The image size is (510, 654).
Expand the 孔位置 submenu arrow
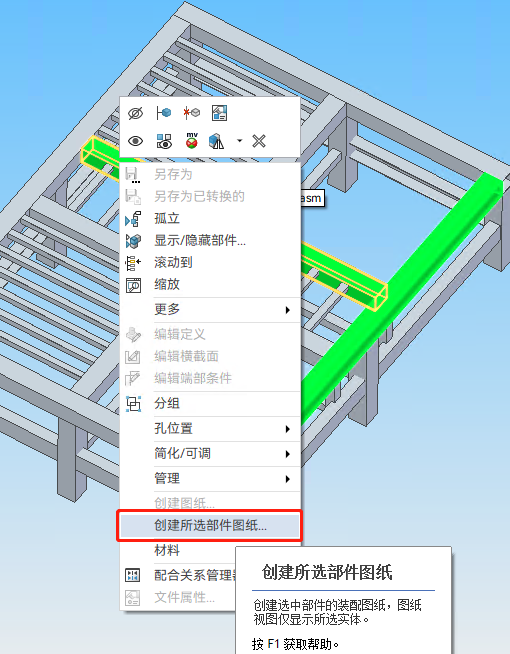tap(288, 429)
